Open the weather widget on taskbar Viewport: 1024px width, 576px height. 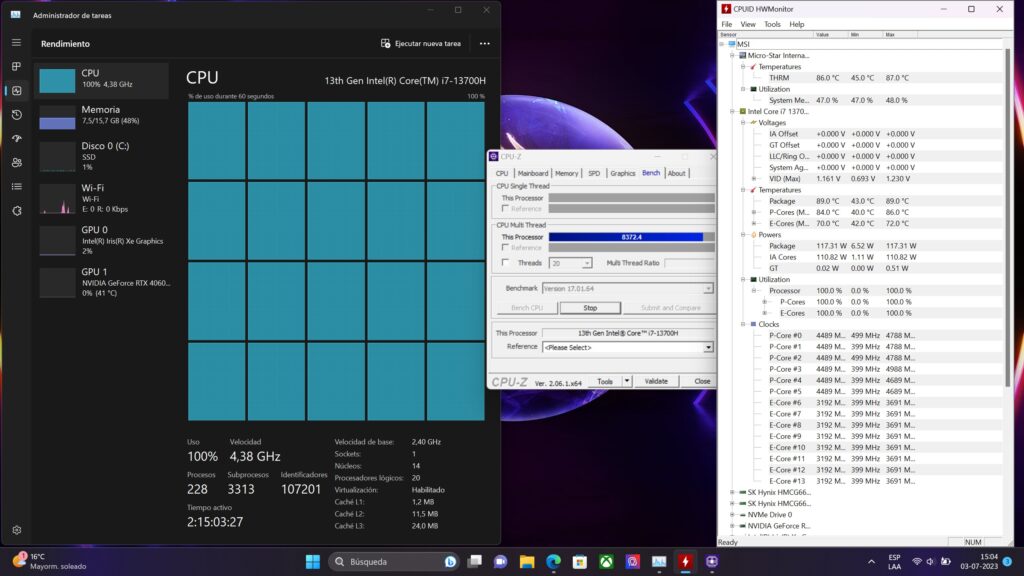[x=50, y=562]
